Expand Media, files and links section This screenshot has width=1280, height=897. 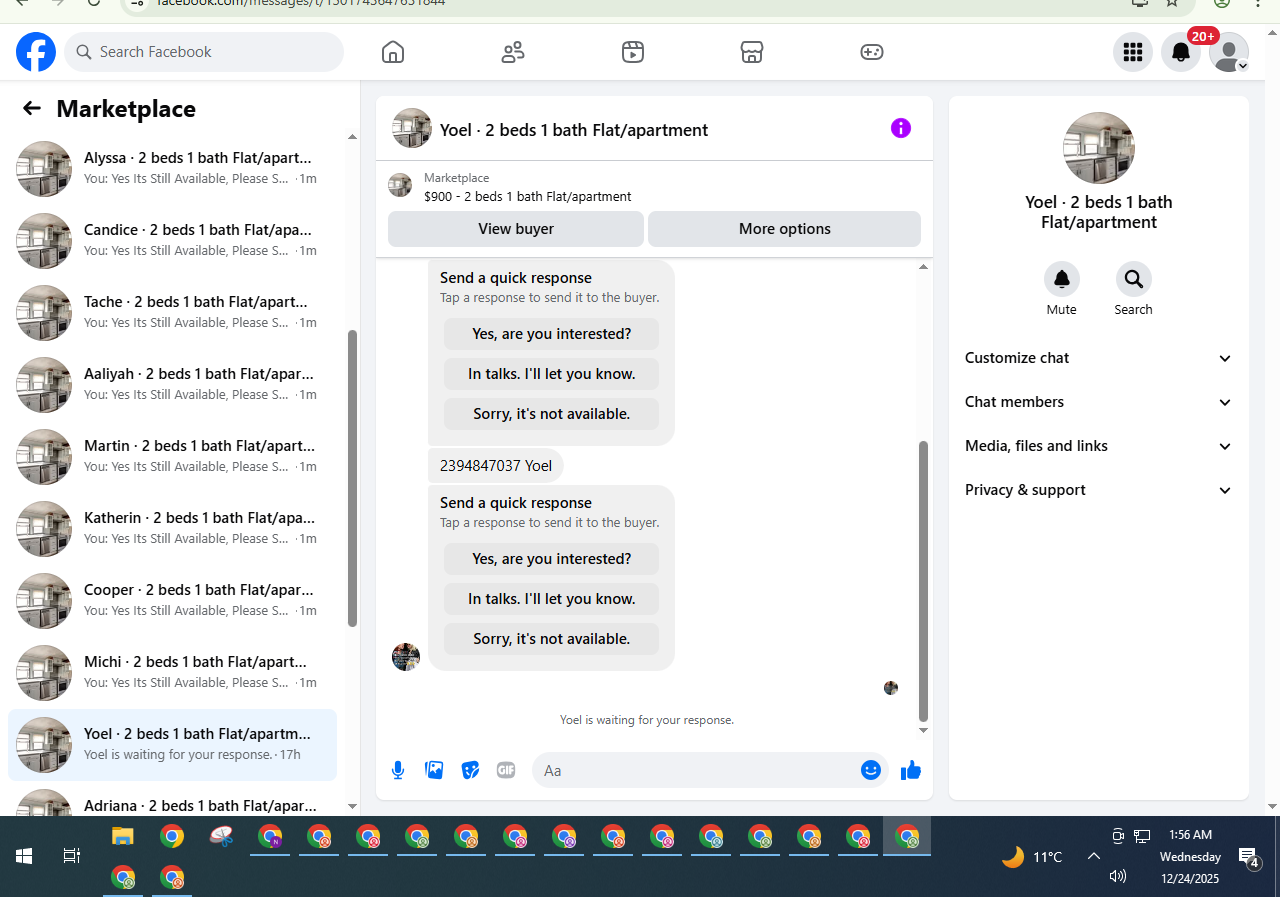point(1099,446)
